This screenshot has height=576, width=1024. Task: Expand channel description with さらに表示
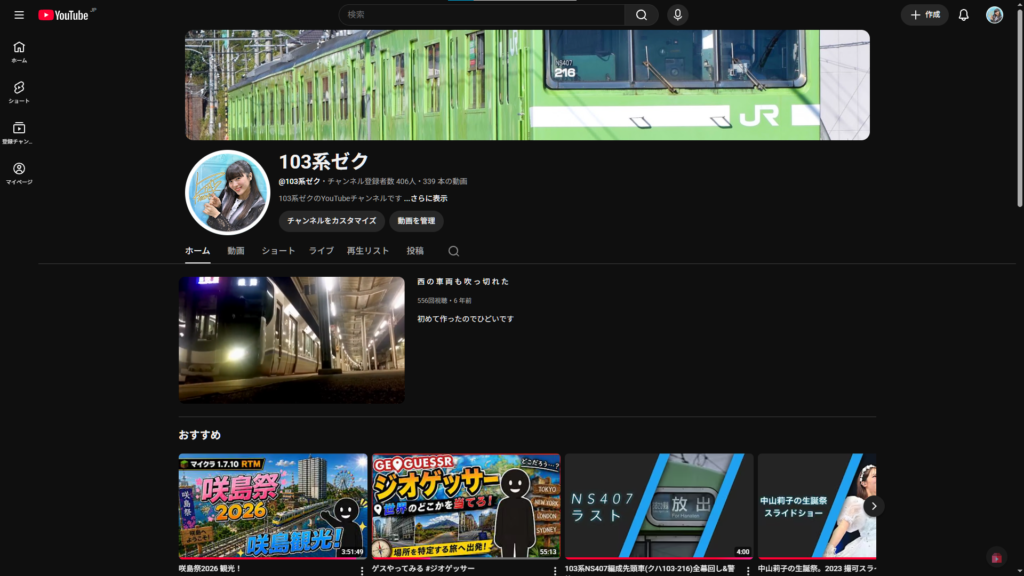click(x=426, y=199)
